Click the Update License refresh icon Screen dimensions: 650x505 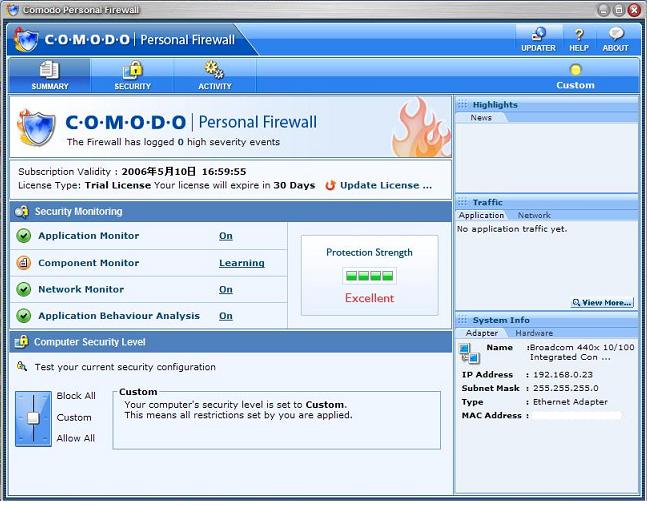(331, 186)
